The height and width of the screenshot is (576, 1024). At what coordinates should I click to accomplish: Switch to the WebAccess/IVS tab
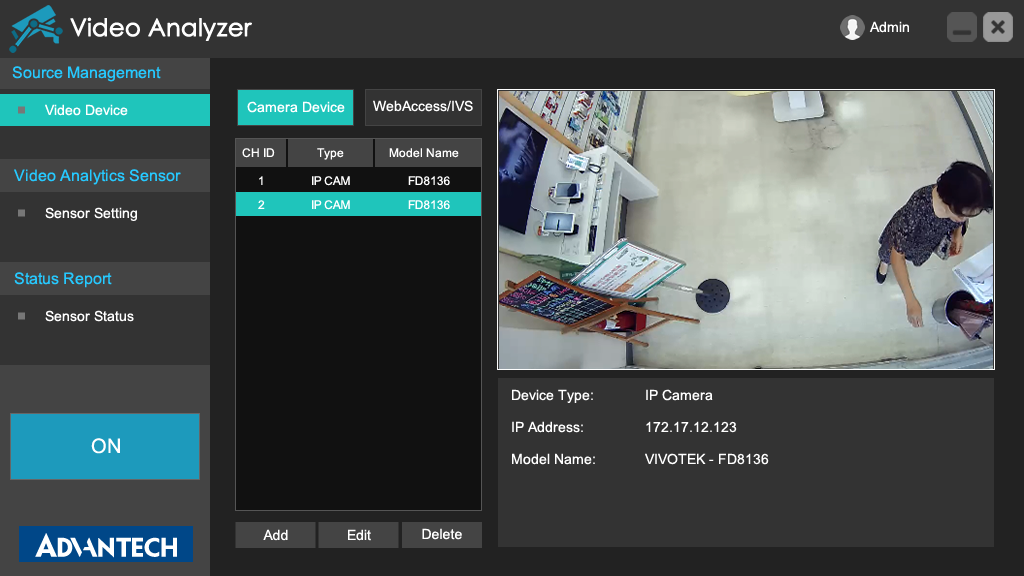click(x=422, y=107)
